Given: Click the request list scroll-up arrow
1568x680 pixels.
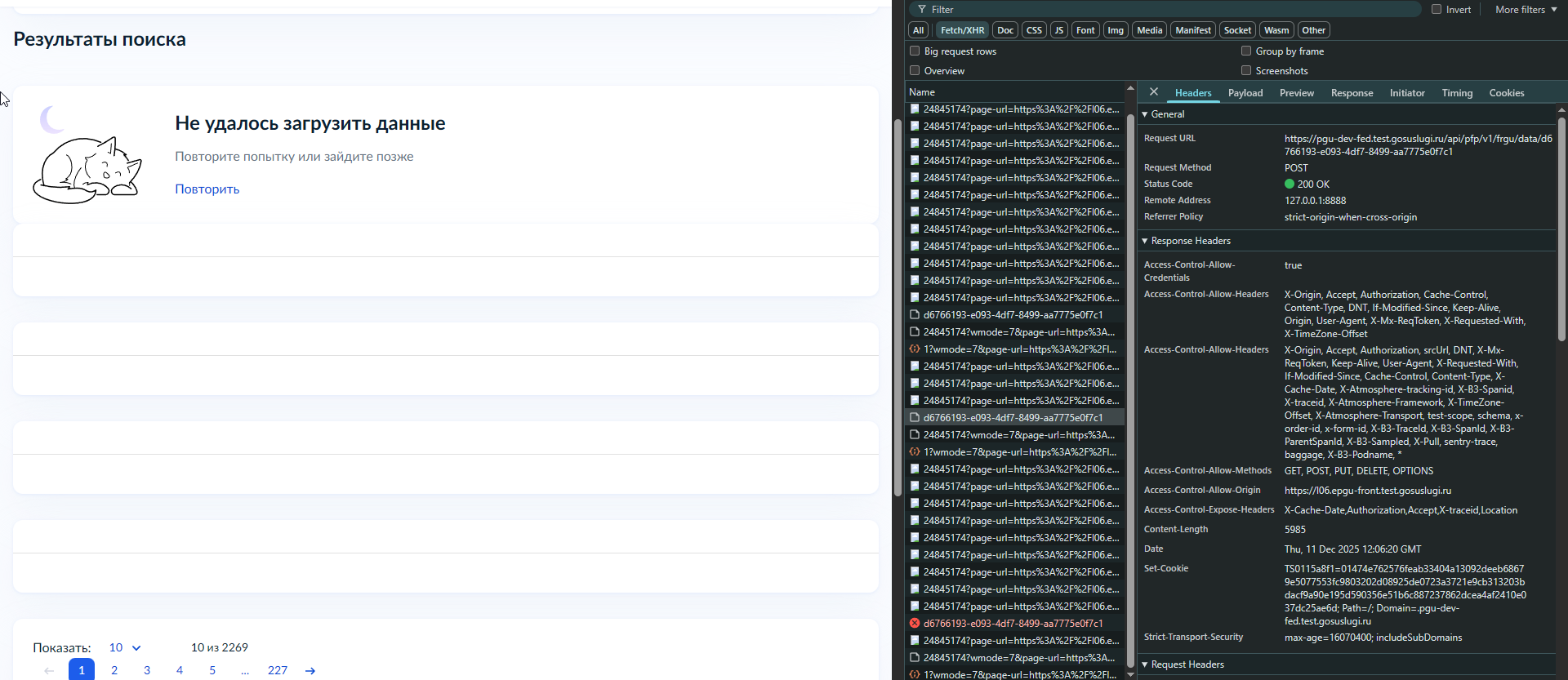Looking at the screenshot, I should pos(1130,88).
